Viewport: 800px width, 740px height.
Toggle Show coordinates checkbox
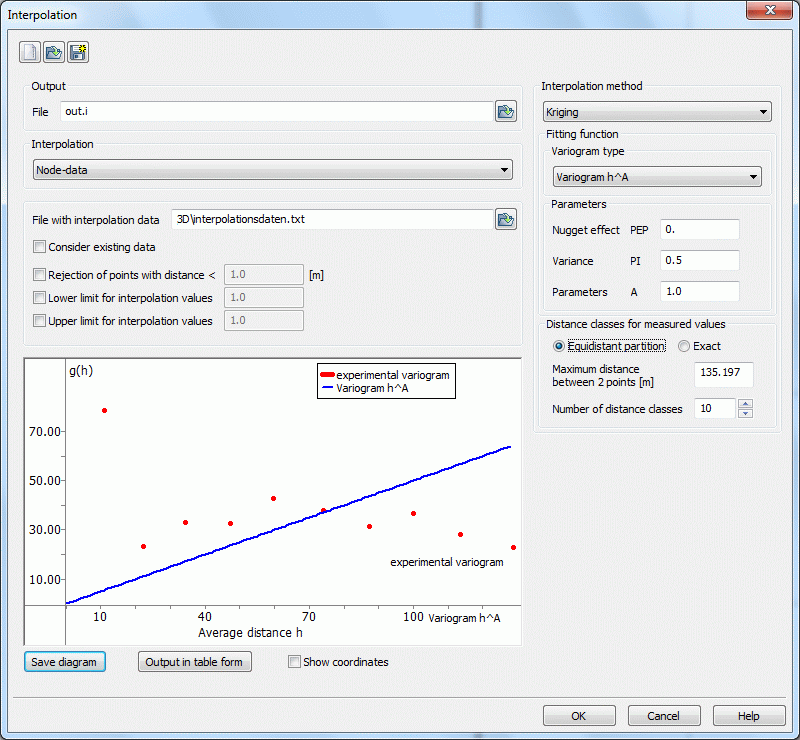tap(294, 662)
